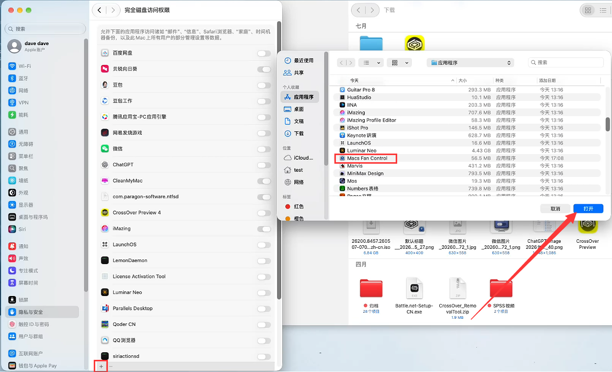Select the iMazing Profile Editor row
Image resolution: width=612 pixels, height=372 pixels.
pos(468,120)
